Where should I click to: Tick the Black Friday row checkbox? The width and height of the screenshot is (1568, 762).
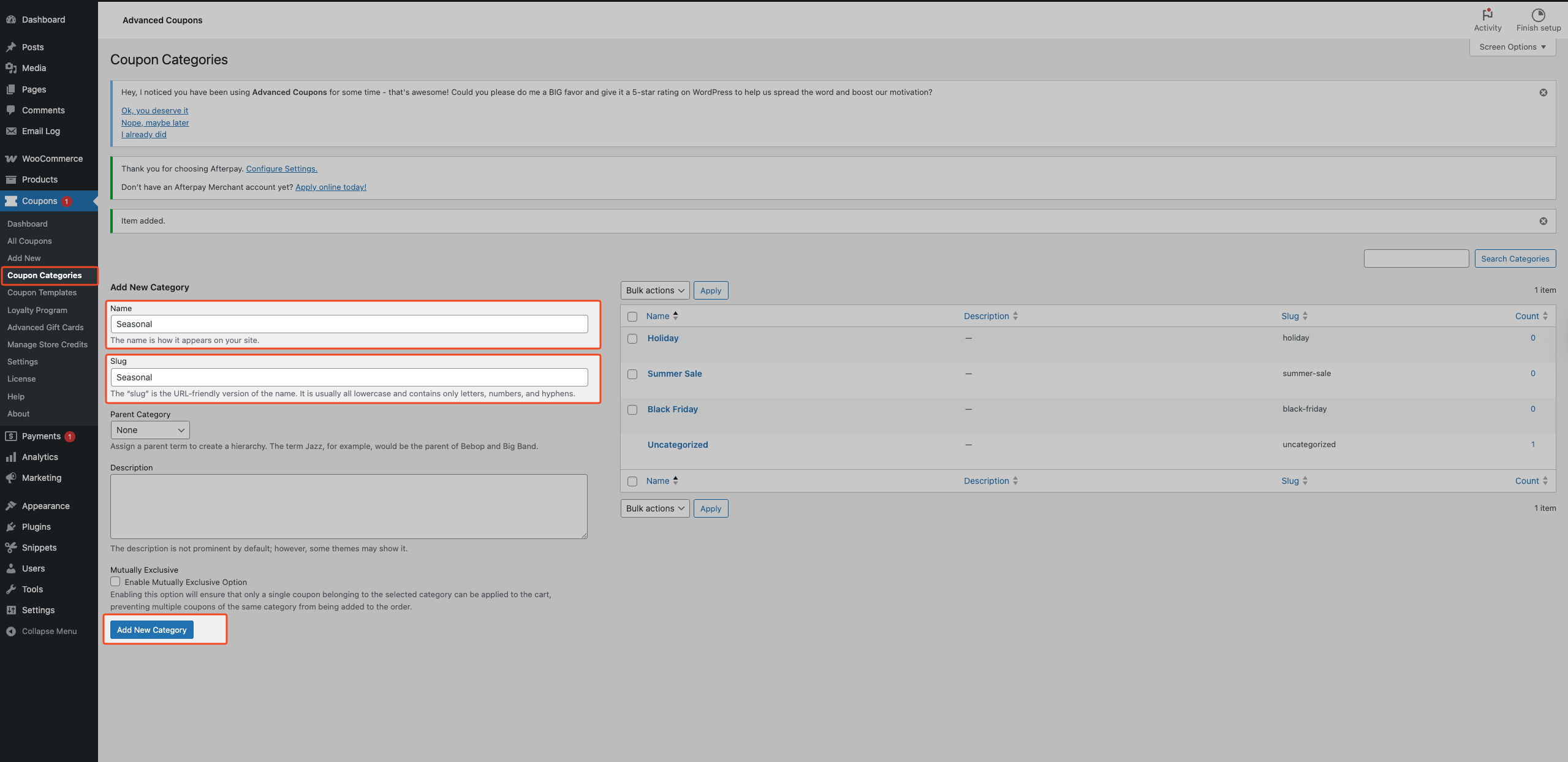click(632, 410)
